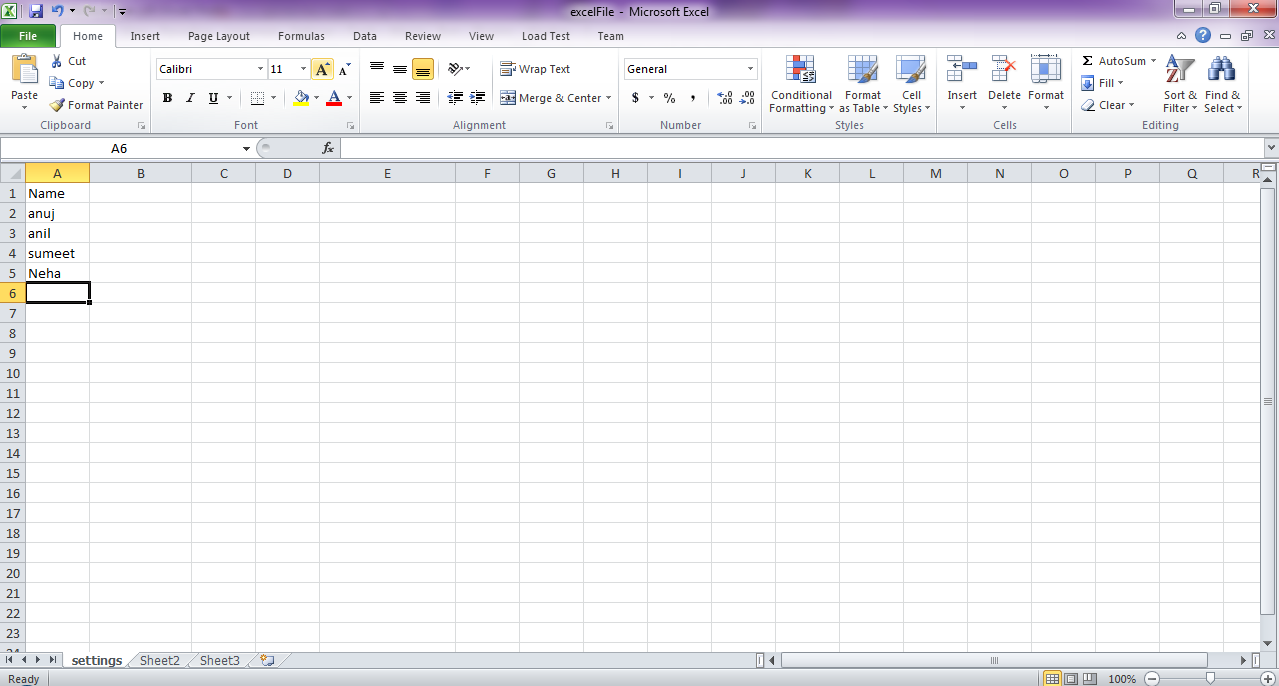1279x686 pixels.
Task: Expand the Merge & Center dropdown arrow
Action: 608,98
